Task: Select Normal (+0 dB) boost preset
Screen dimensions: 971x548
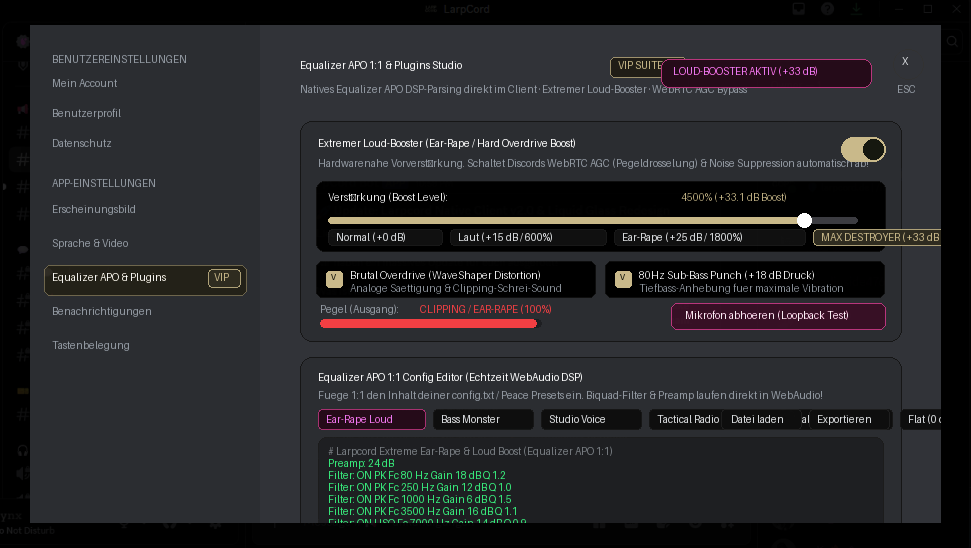Action: pos(385,237)
